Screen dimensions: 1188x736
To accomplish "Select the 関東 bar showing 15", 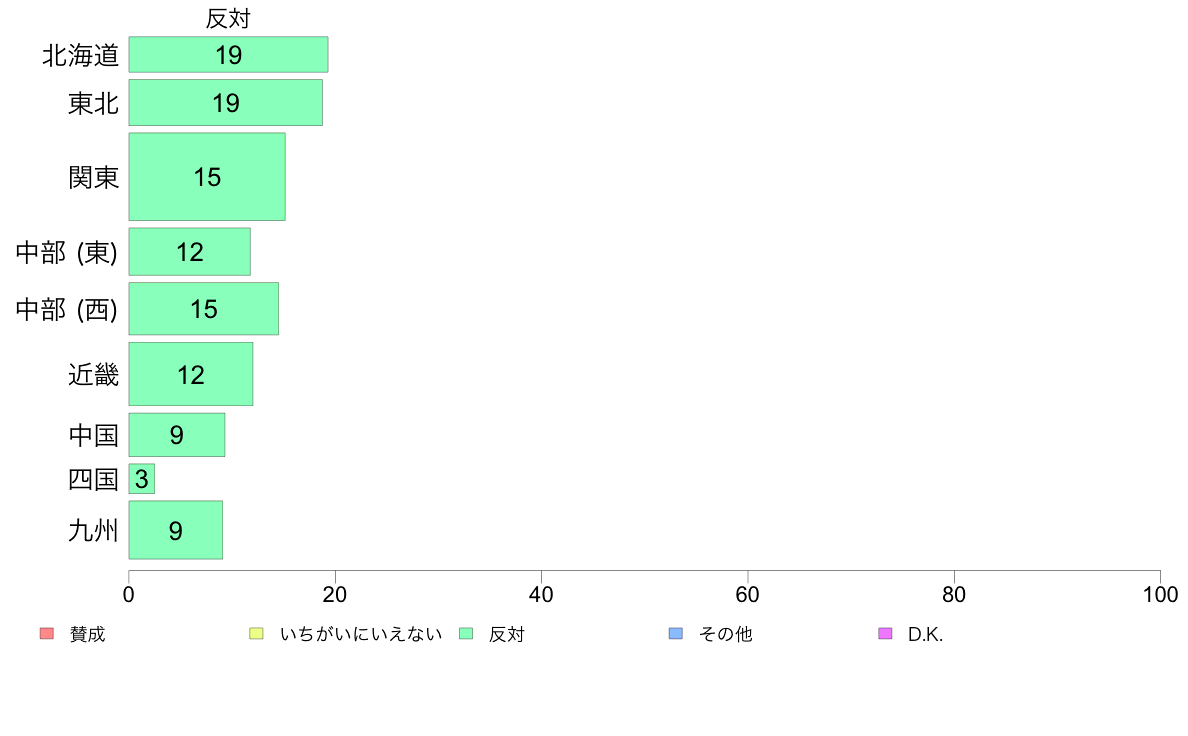I will pyautogui.click(x=207, y=177).
